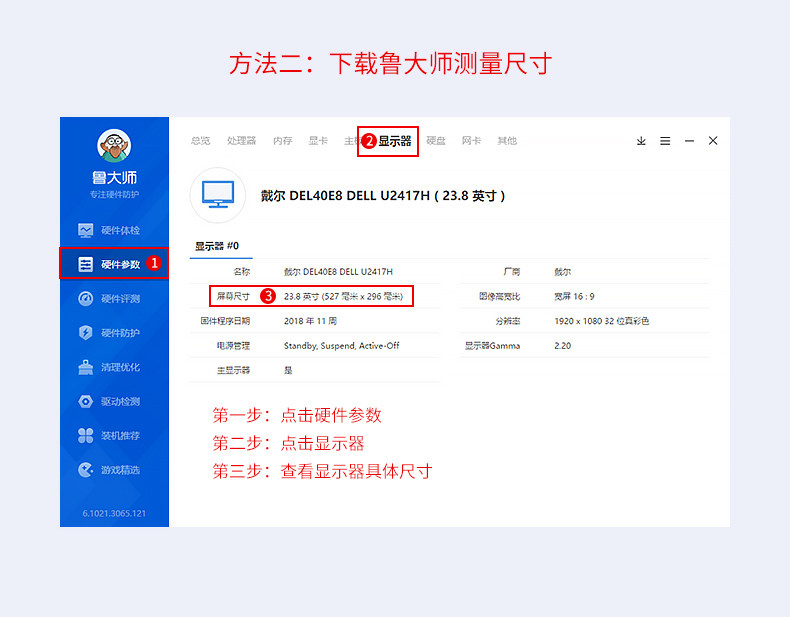Open 硬件评测 hardware benchmark in sidebar
Viewport: 790px width, 617px height.
click(x=109, y=298)
